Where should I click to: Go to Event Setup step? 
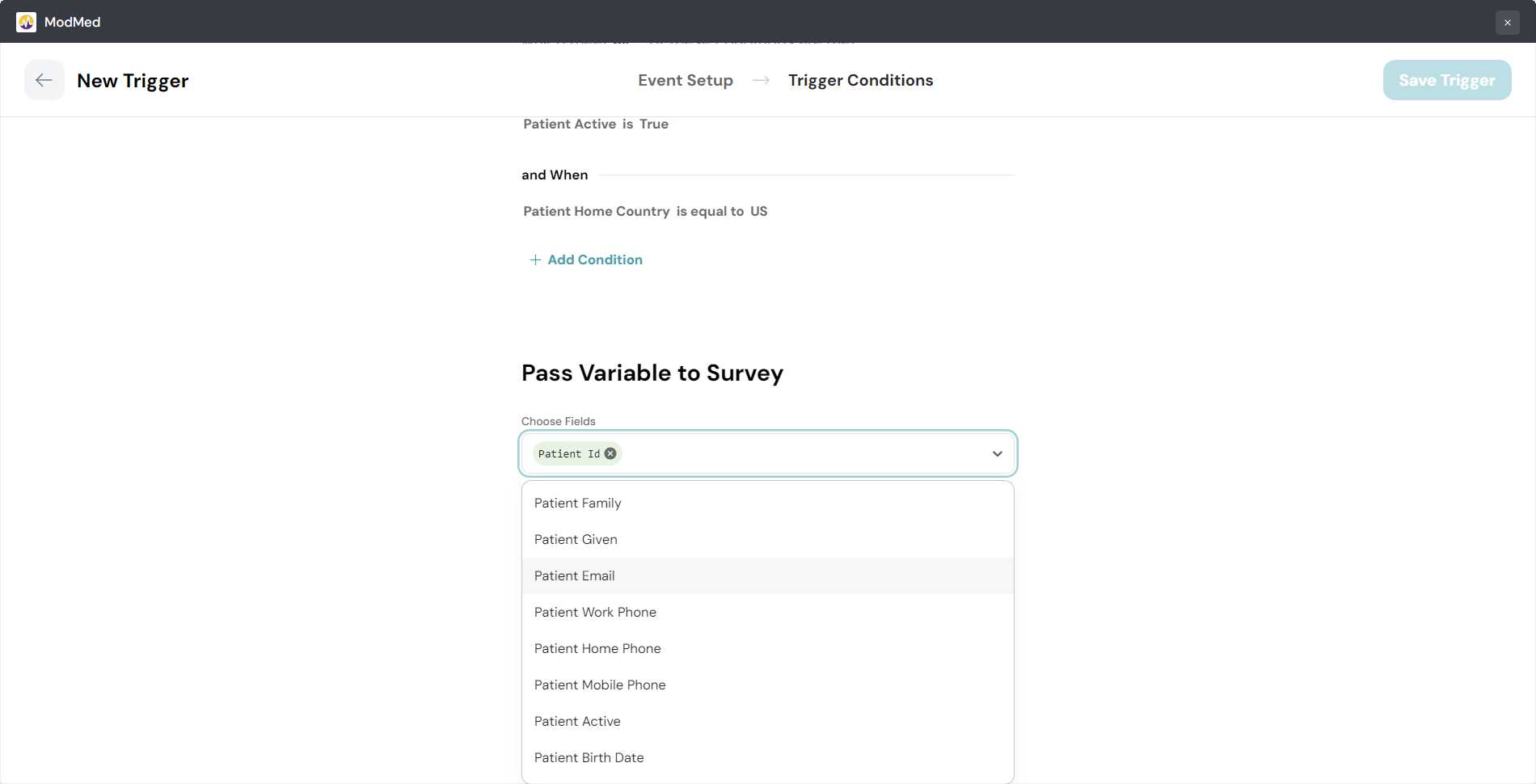tap(685, 80)
